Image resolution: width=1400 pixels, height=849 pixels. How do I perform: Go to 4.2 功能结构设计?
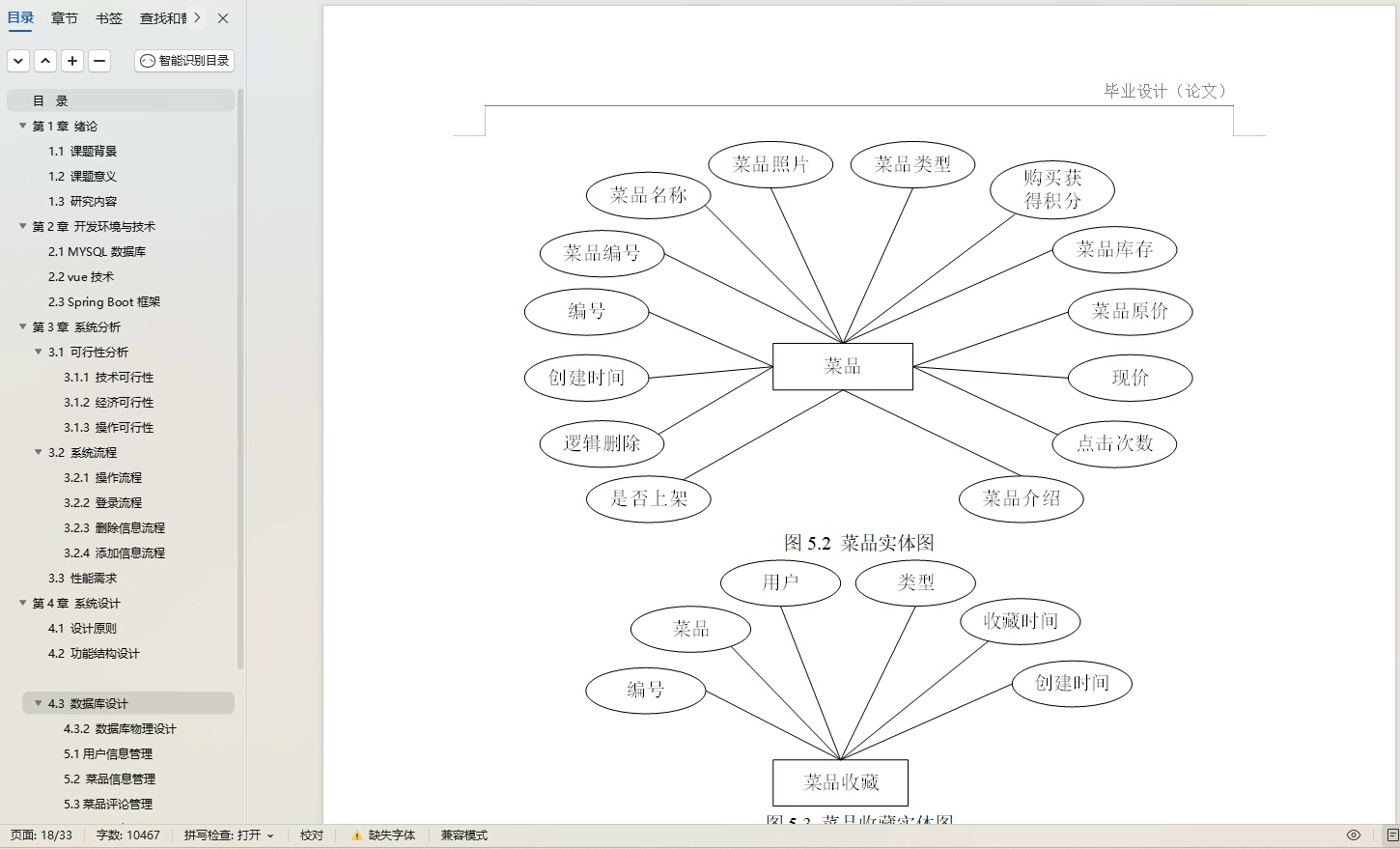coord(95,653)
